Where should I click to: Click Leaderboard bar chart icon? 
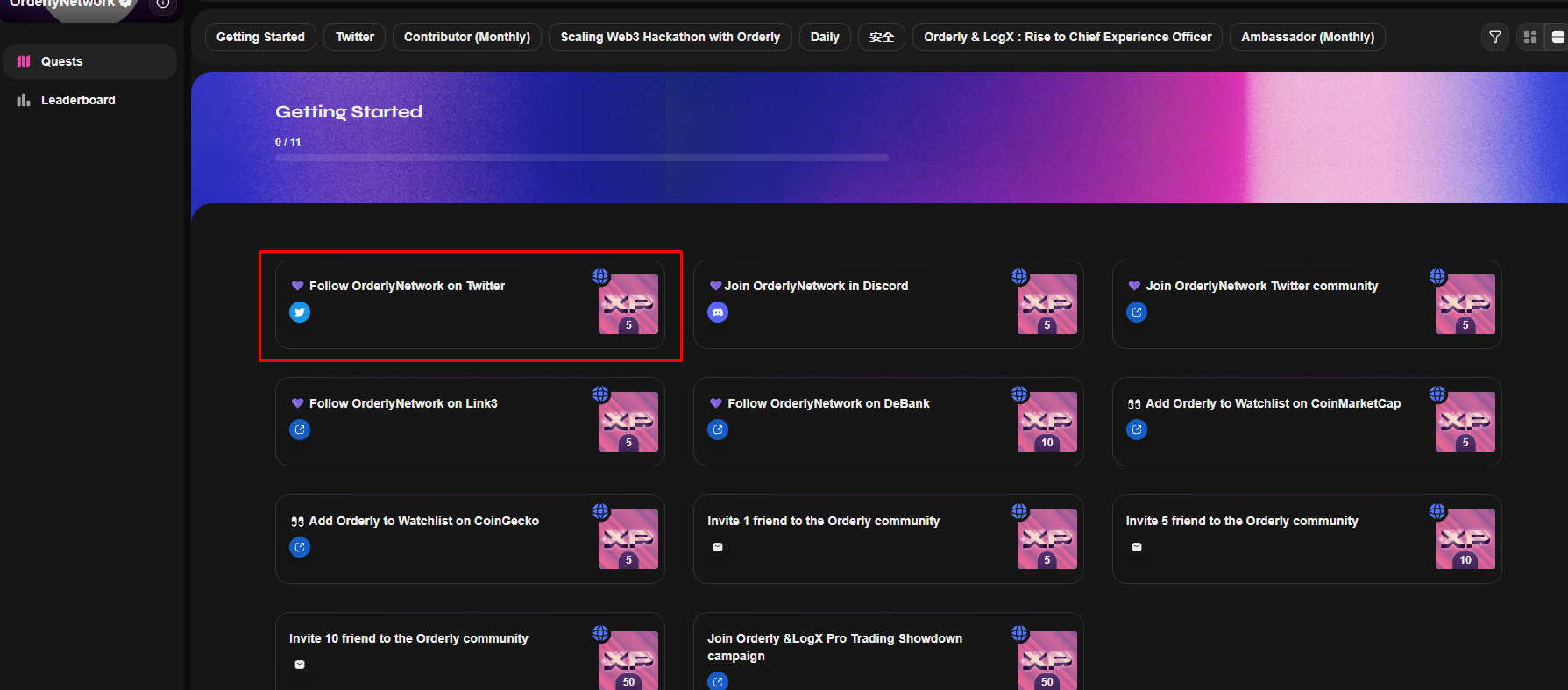(x=24, y=100)
